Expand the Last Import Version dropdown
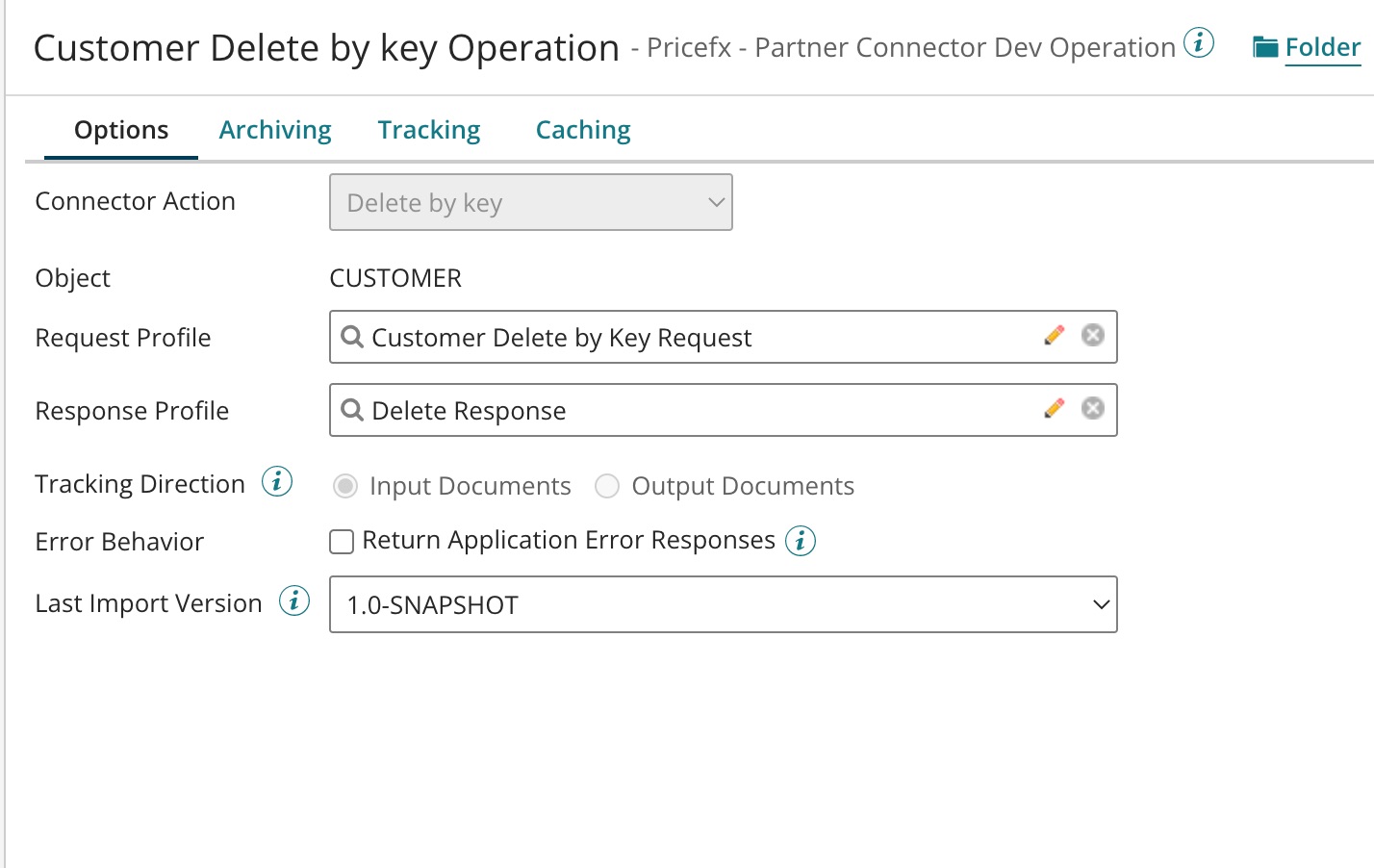Screen dimensions: 1374x868 pyautogui.click(x=723, y=604)
